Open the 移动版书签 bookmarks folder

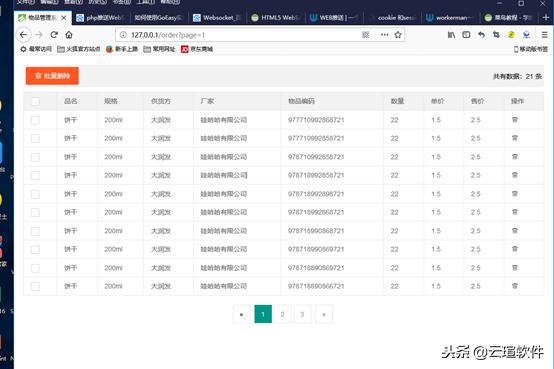pos(531,49)
